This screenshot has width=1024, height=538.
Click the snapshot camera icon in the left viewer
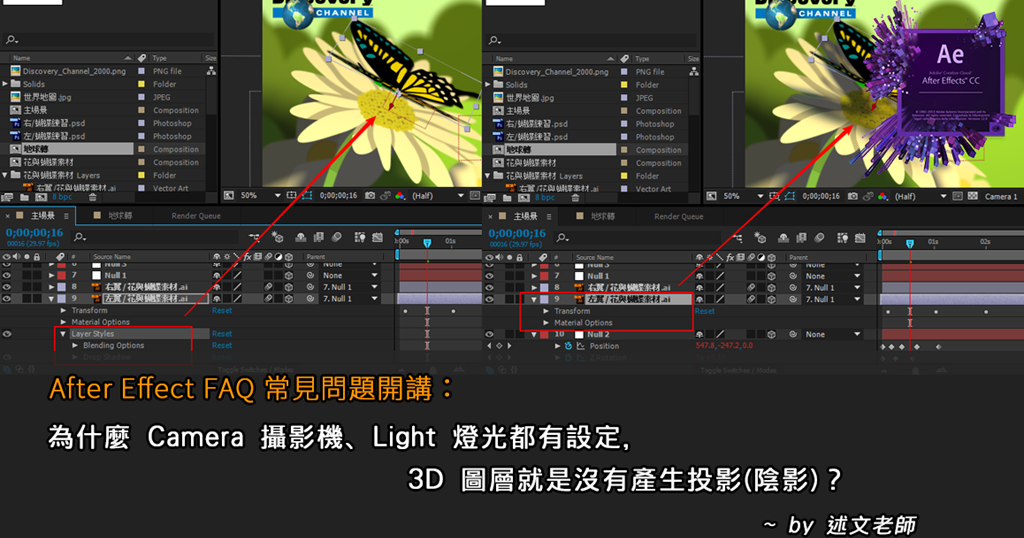click(x=370, y=195)
